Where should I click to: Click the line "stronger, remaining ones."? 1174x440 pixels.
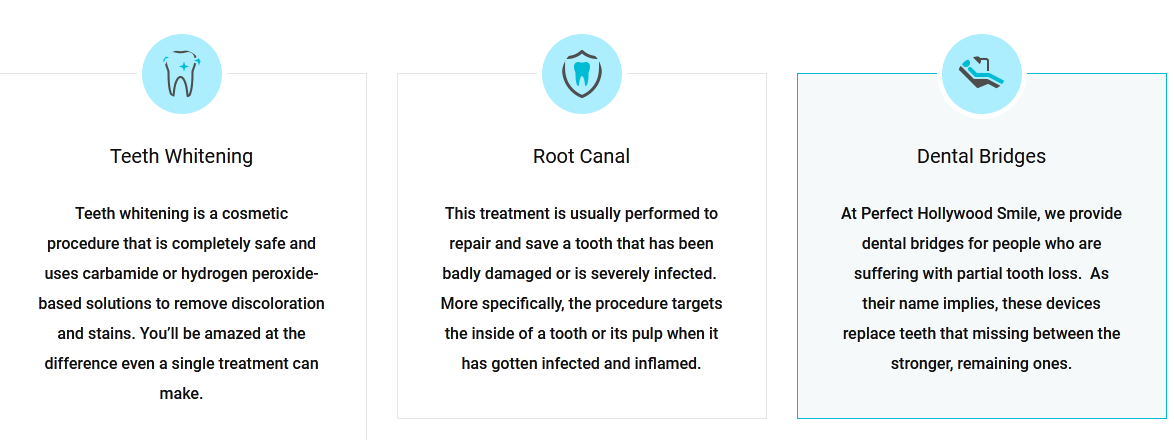[x=982, y=364]
